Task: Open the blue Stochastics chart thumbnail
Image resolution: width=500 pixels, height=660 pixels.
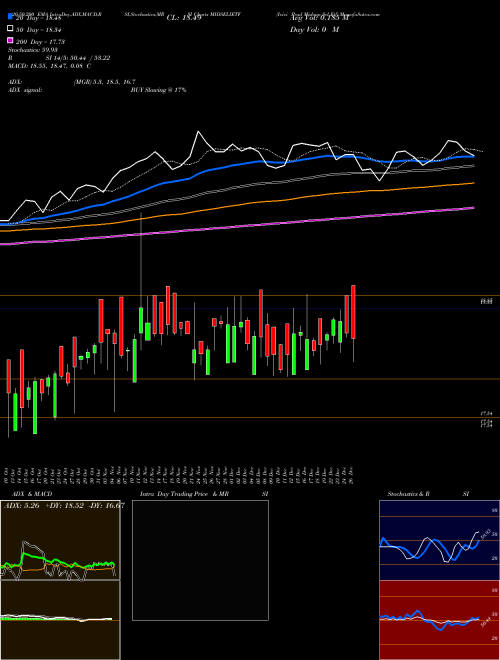Action: click(439, 540)
